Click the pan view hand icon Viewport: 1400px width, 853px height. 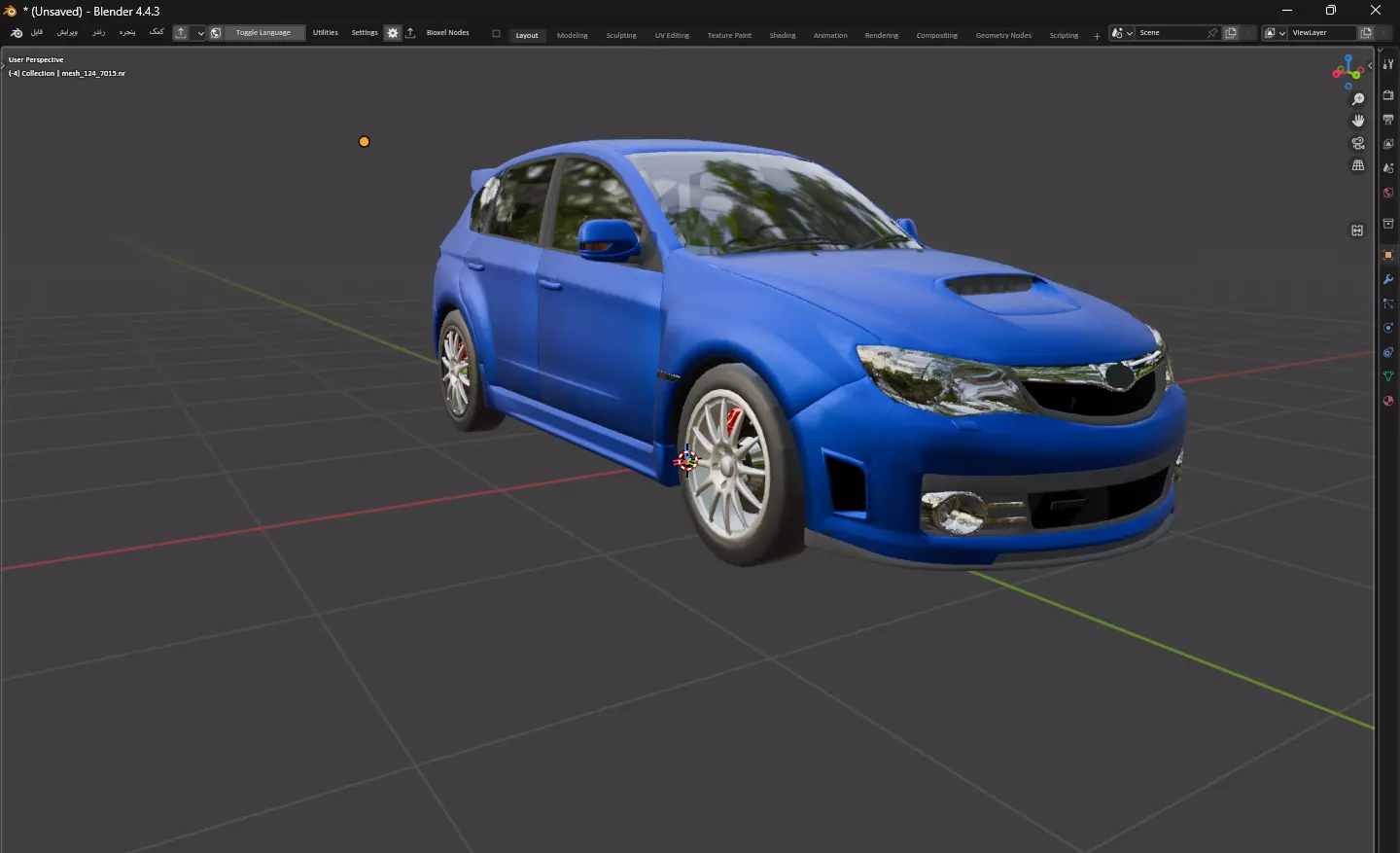click(1358, 121)
